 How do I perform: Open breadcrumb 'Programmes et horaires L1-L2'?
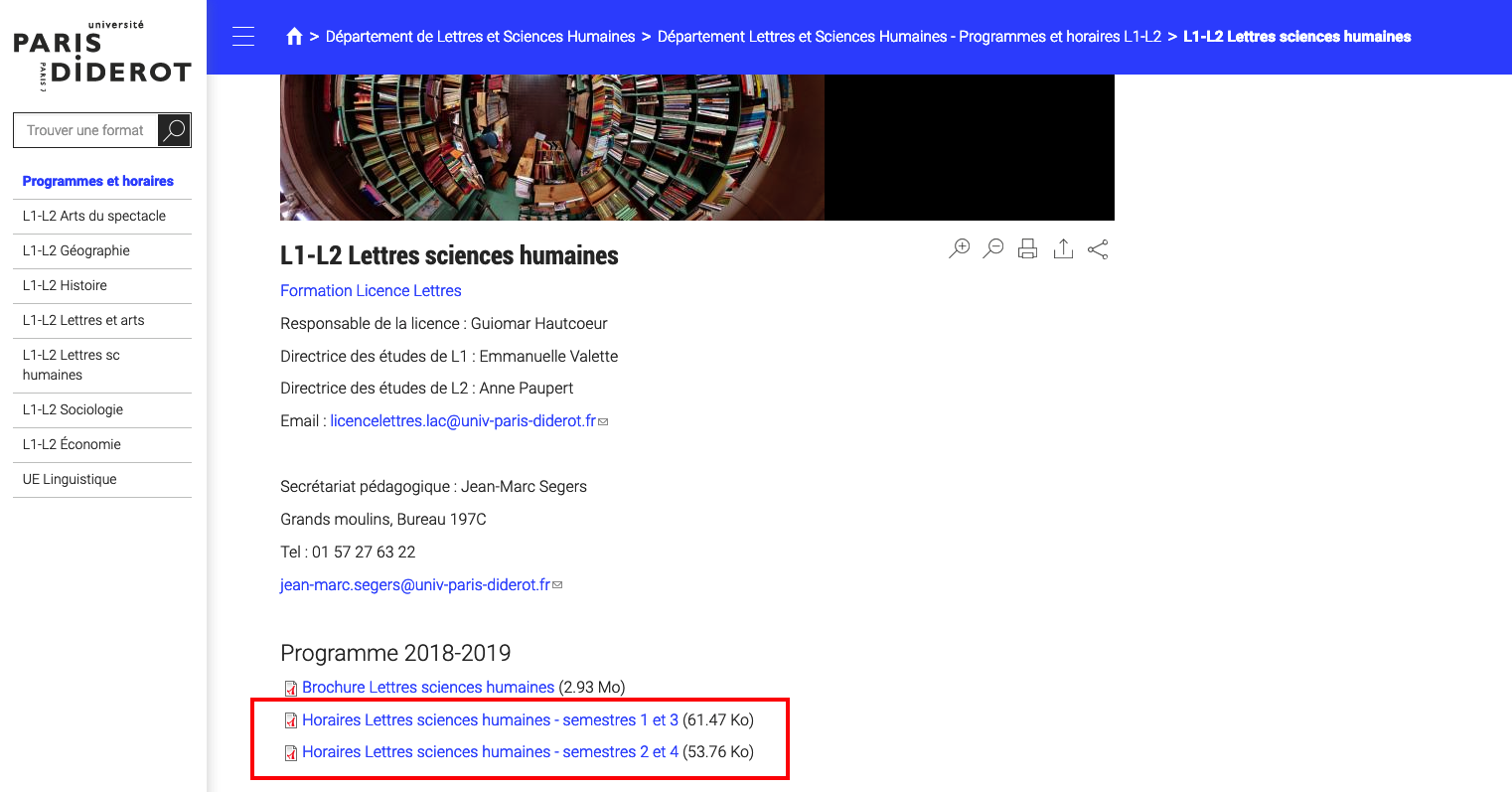pyautogui.click(x=909, y=37)
